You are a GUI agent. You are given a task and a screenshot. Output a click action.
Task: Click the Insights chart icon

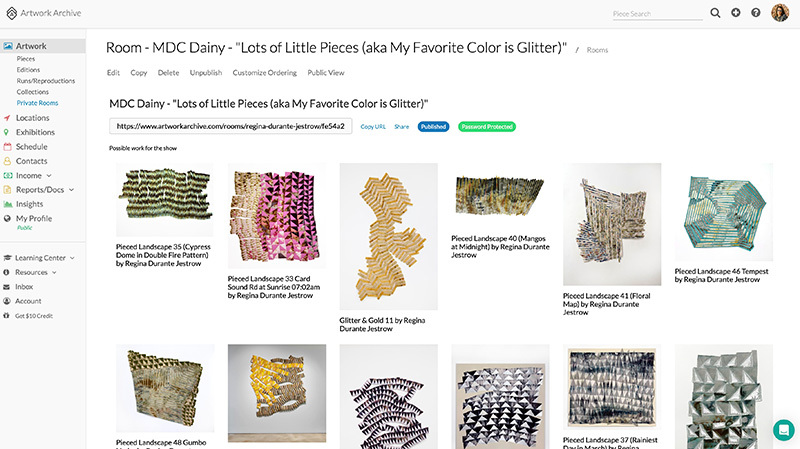[x=8, y=204]
